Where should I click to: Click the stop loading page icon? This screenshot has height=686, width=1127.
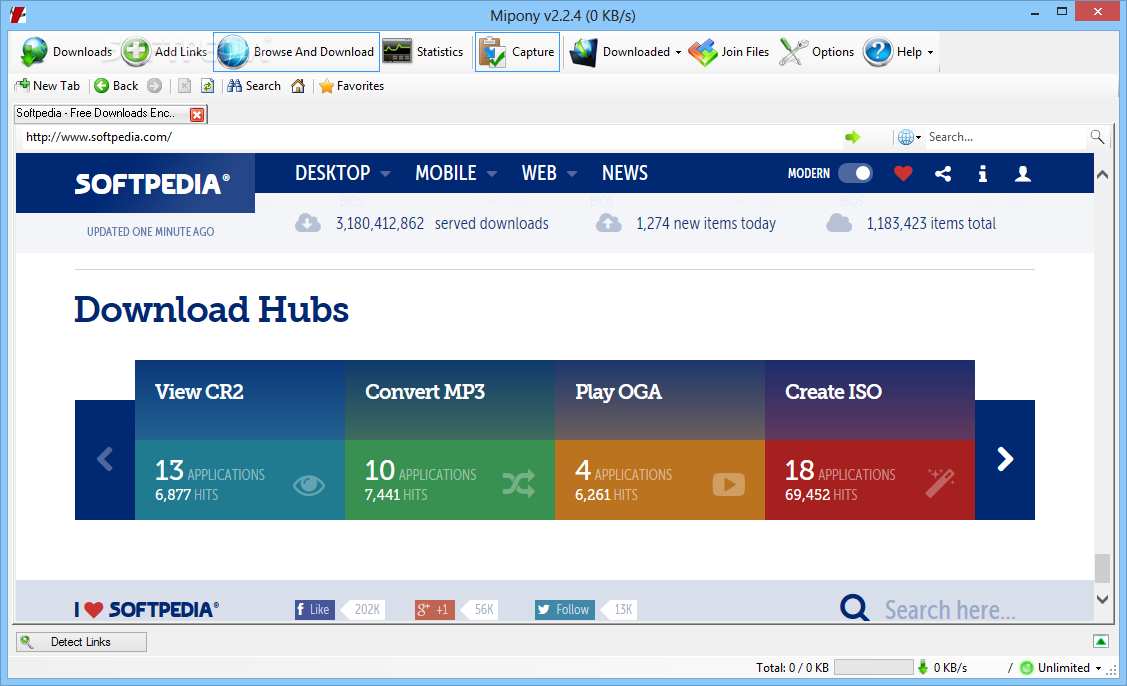[x=185, y=86]
